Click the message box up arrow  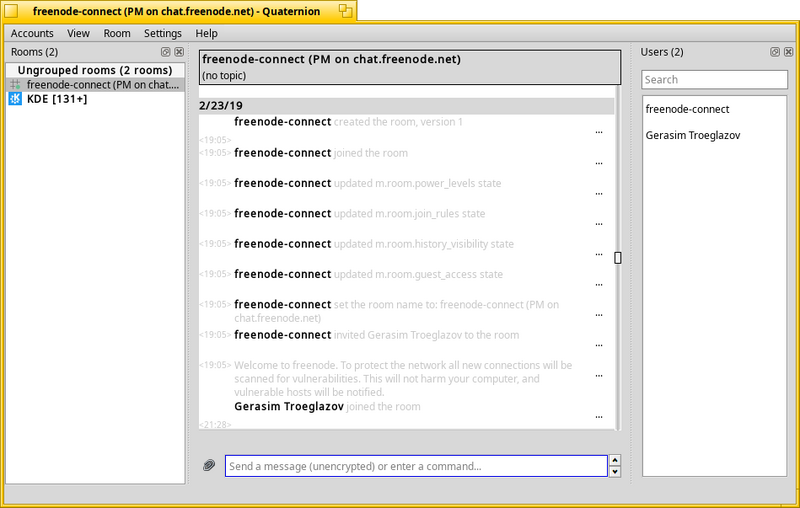point(615,460)
